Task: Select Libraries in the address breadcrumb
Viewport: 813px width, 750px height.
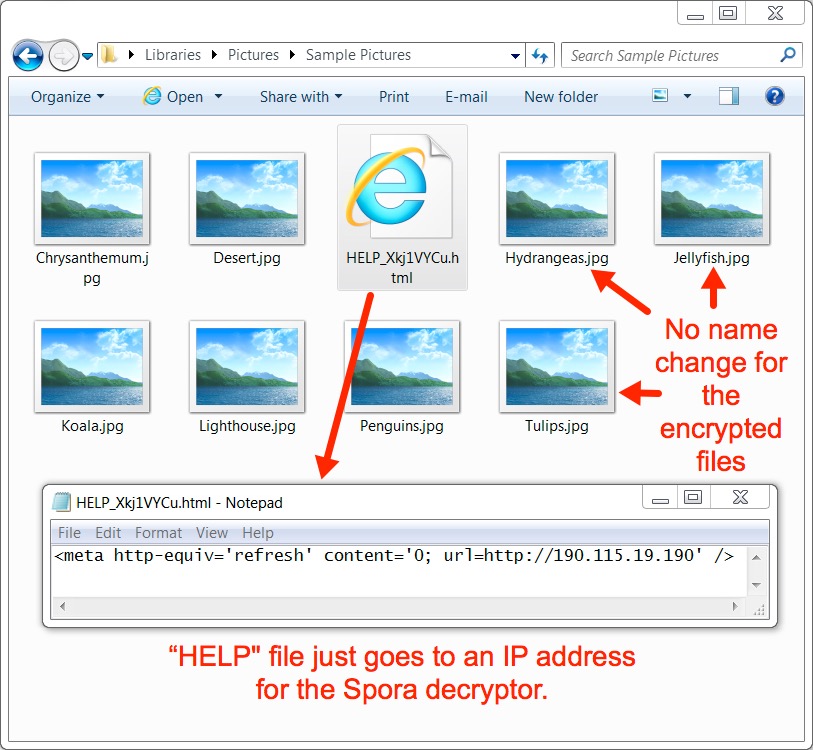Action: click(x=173, y=55)
